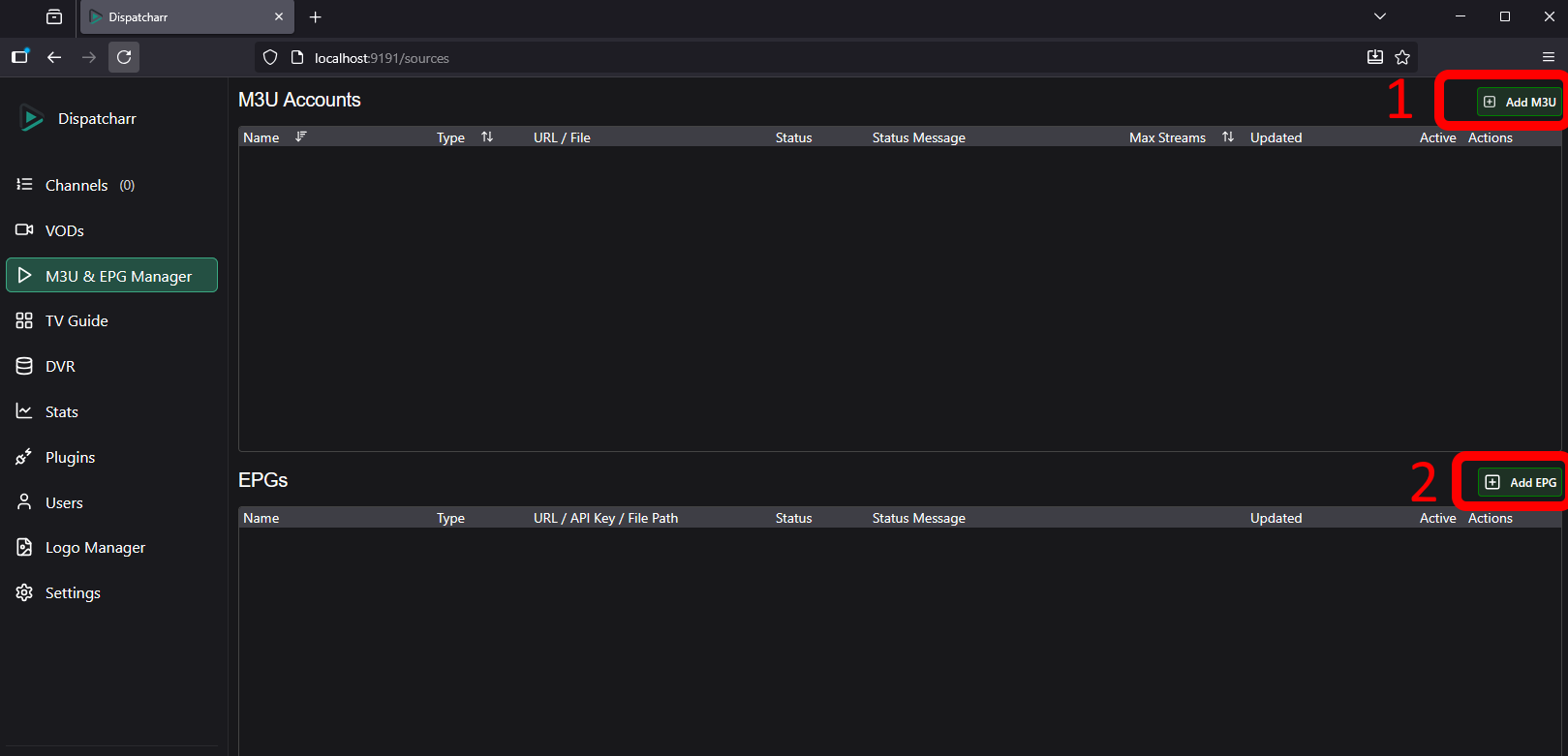
Task: Open the VODs page
Action: pos(111,230)
